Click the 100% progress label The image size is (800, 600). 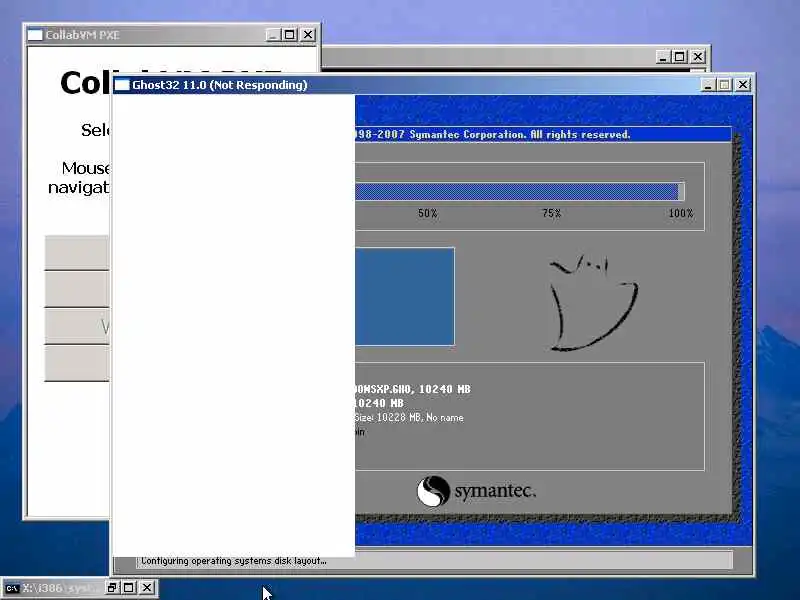pyautogui.click(x=681, y=213)
